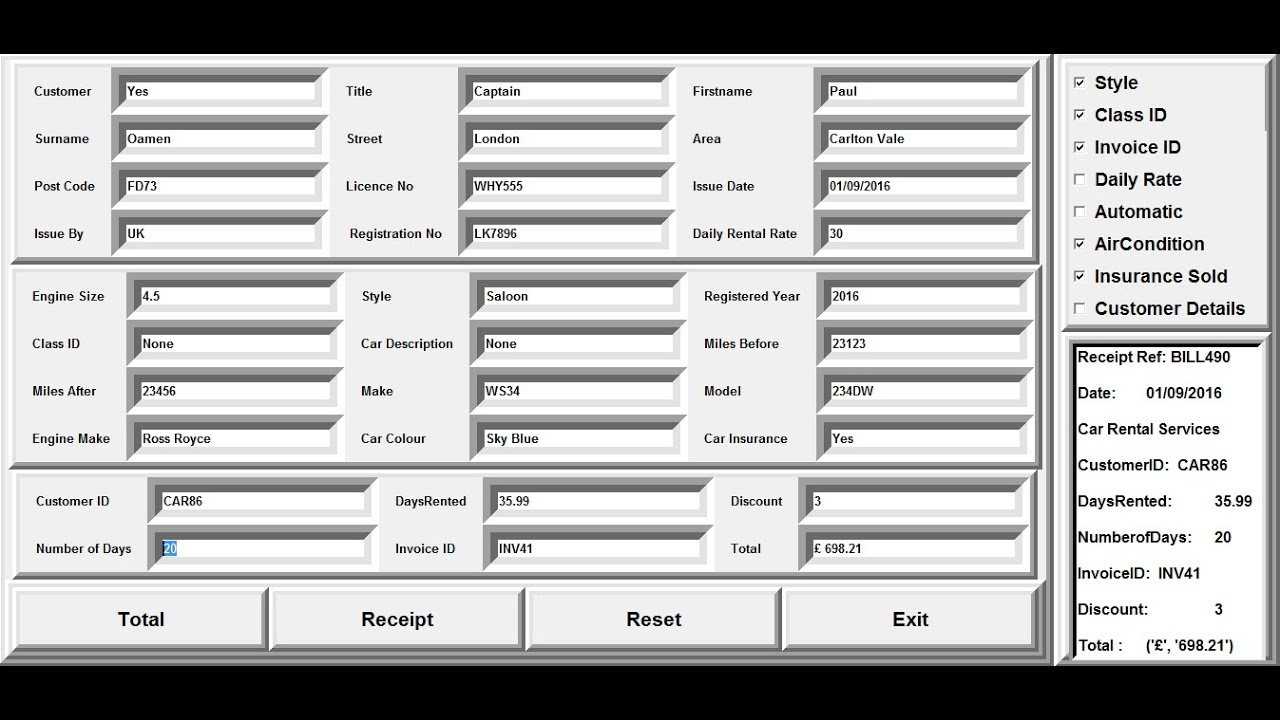1280x720 pixels.
Task: Focus the Invoice ID field INV41
Action: click(598, 548)
